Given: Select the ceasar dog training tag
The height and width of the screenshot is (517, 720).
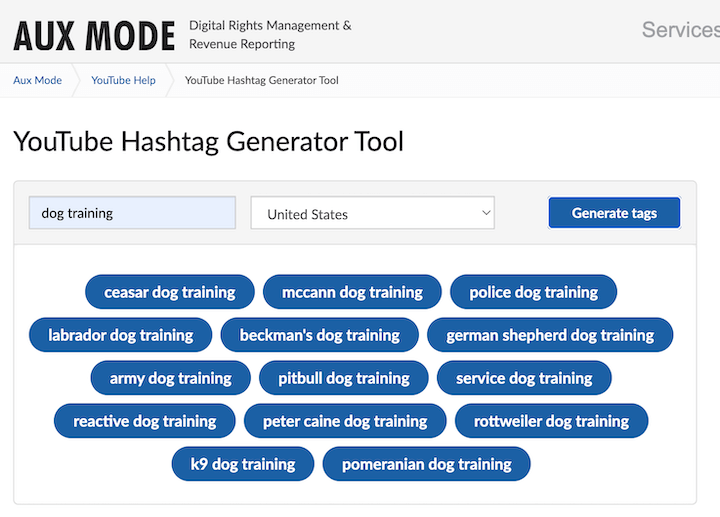Looking at the screenshot, I should tap(170, 292).
